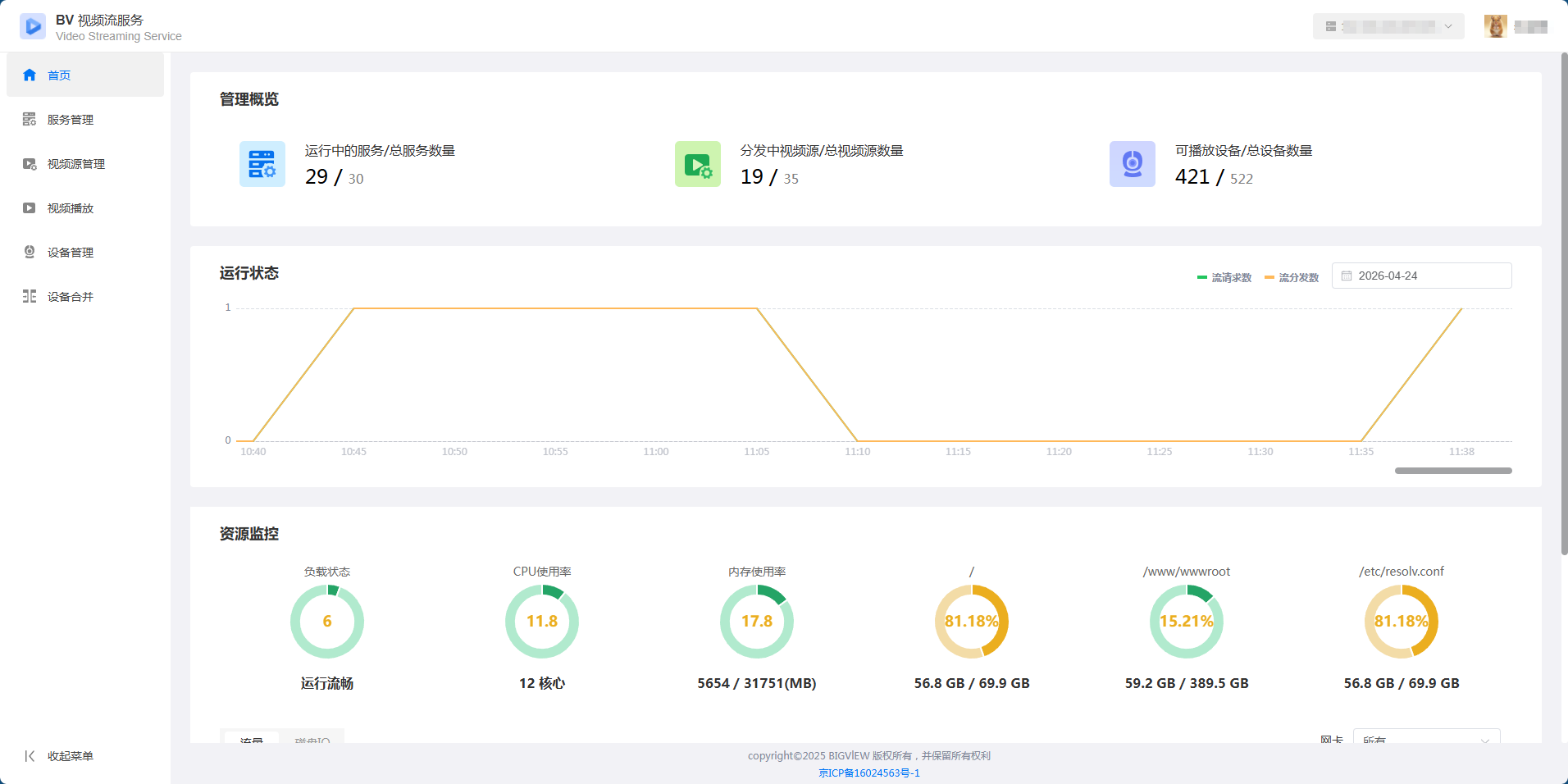Expand the 网卡 selection dropdown
The width and height of the screenshot is (1568, 784).
point(1426,736)
